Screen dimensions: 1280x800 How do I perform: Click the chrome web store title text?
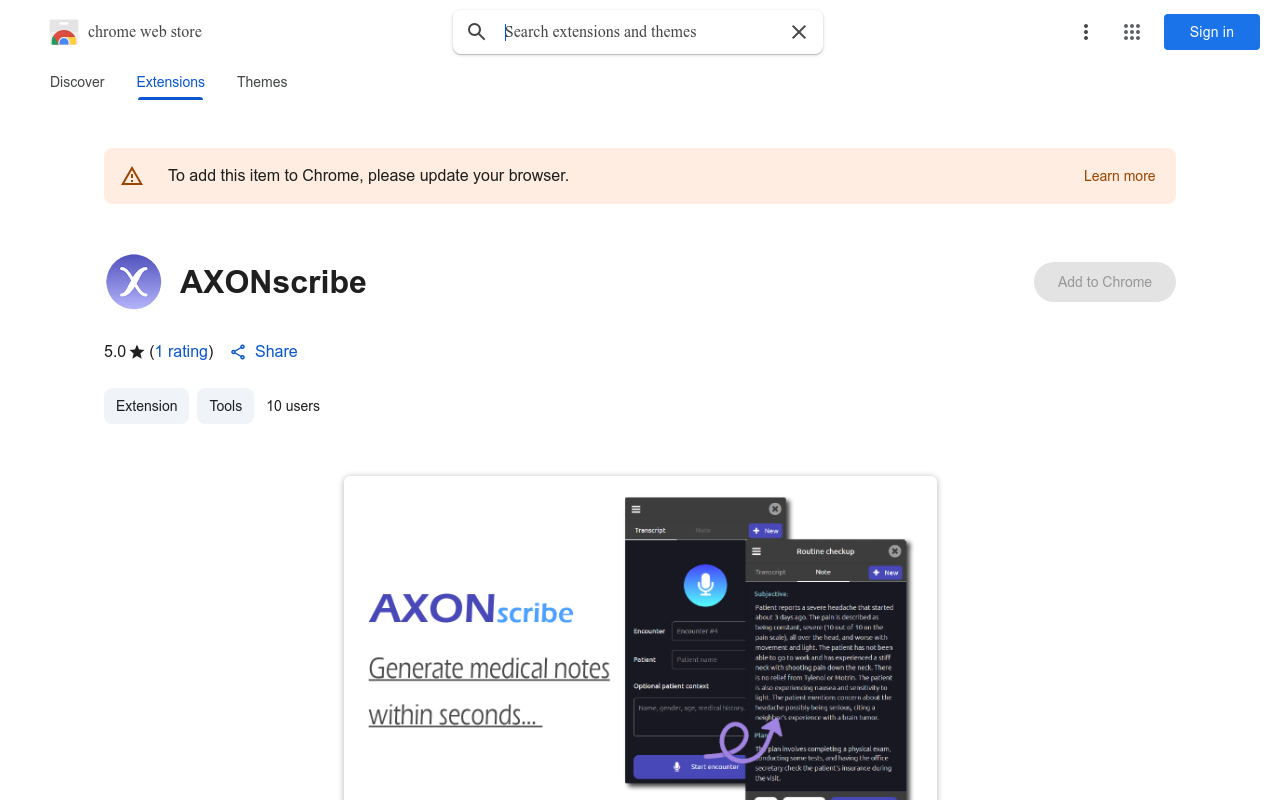click(x=145, y=32)
